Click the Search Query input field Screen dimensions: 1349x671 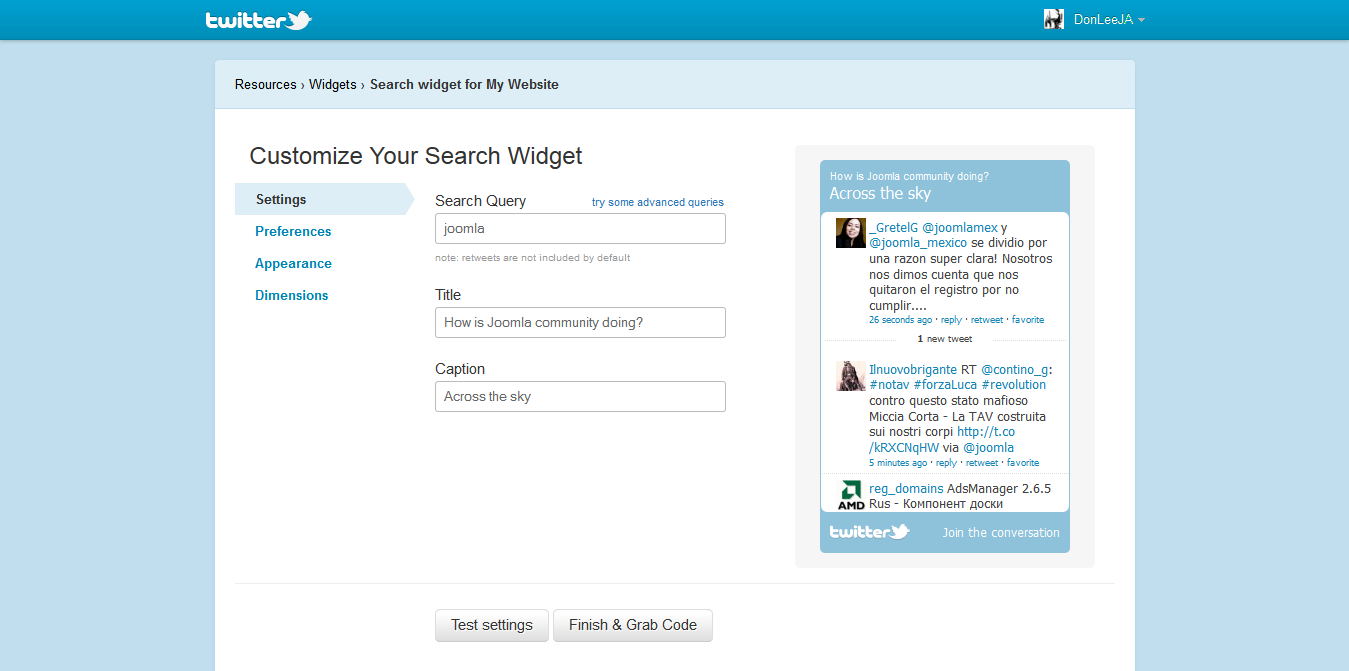[580, 229]
